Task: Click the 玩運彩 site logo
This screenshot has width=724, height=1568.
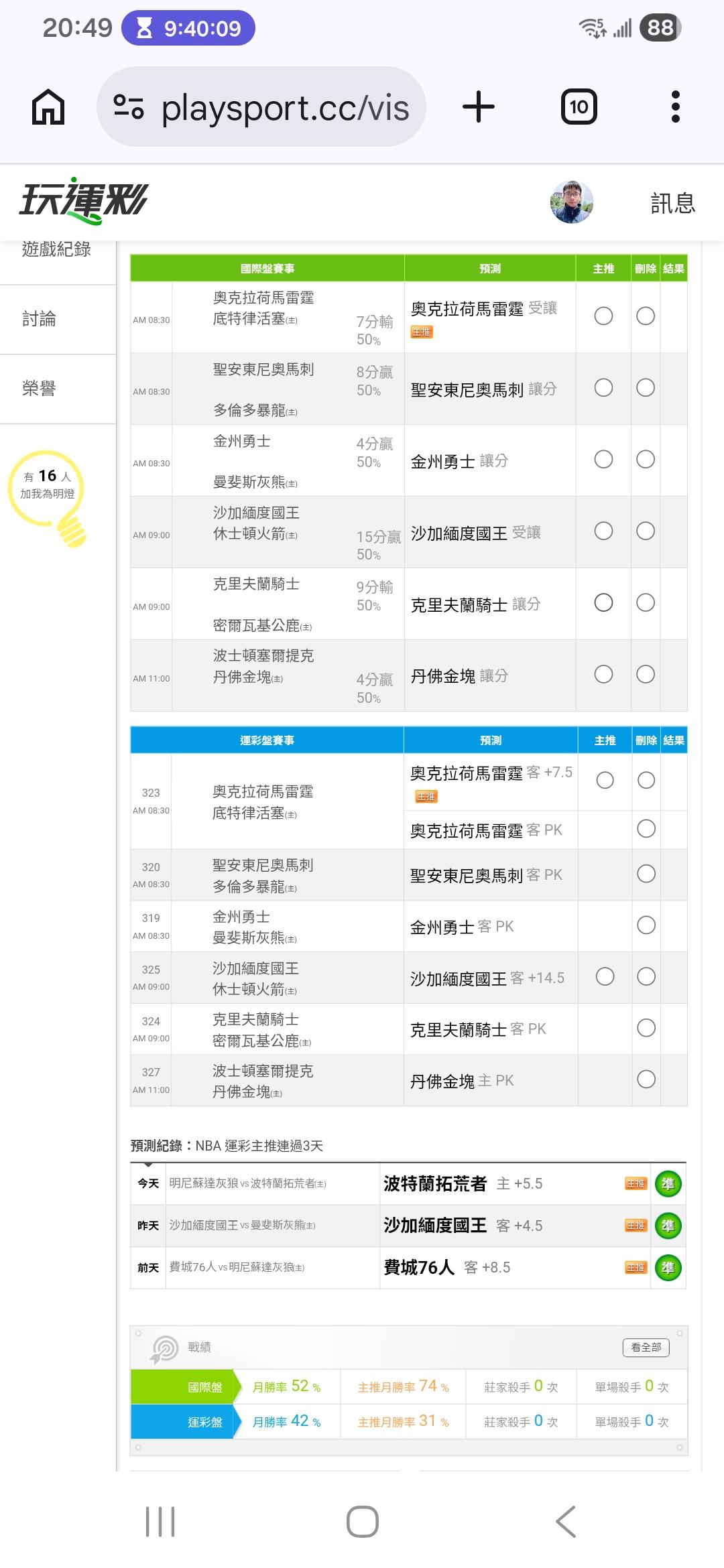Action: 84,201
